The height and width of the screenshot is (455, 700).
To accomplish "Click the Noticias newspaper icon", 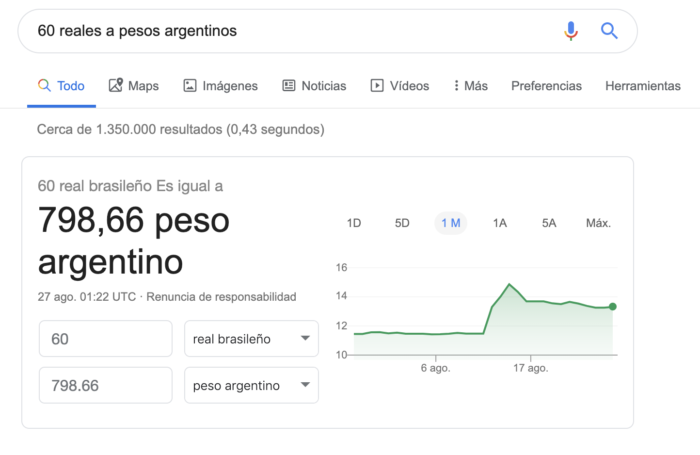I will coord(289,86).
